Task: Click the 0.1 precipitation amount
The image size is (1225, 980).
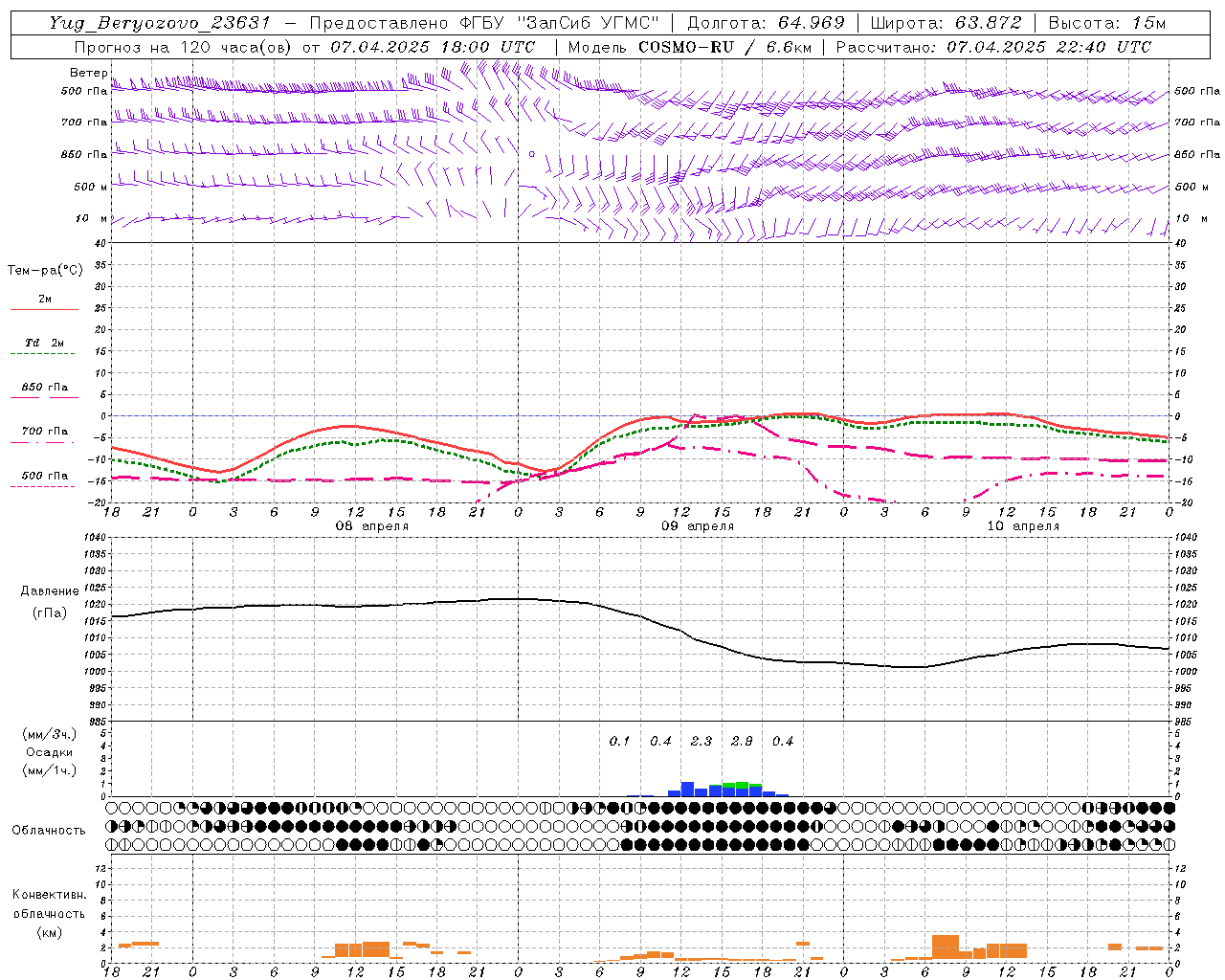Action: click(x=619, y=741)
